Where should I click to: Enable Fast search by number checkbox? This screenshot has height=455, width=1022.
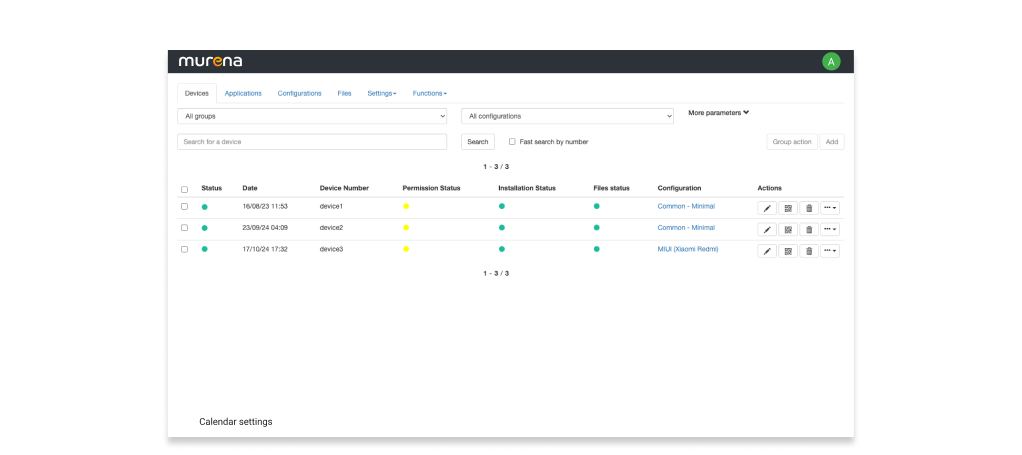pyautogui.click(x=512, y=142)
